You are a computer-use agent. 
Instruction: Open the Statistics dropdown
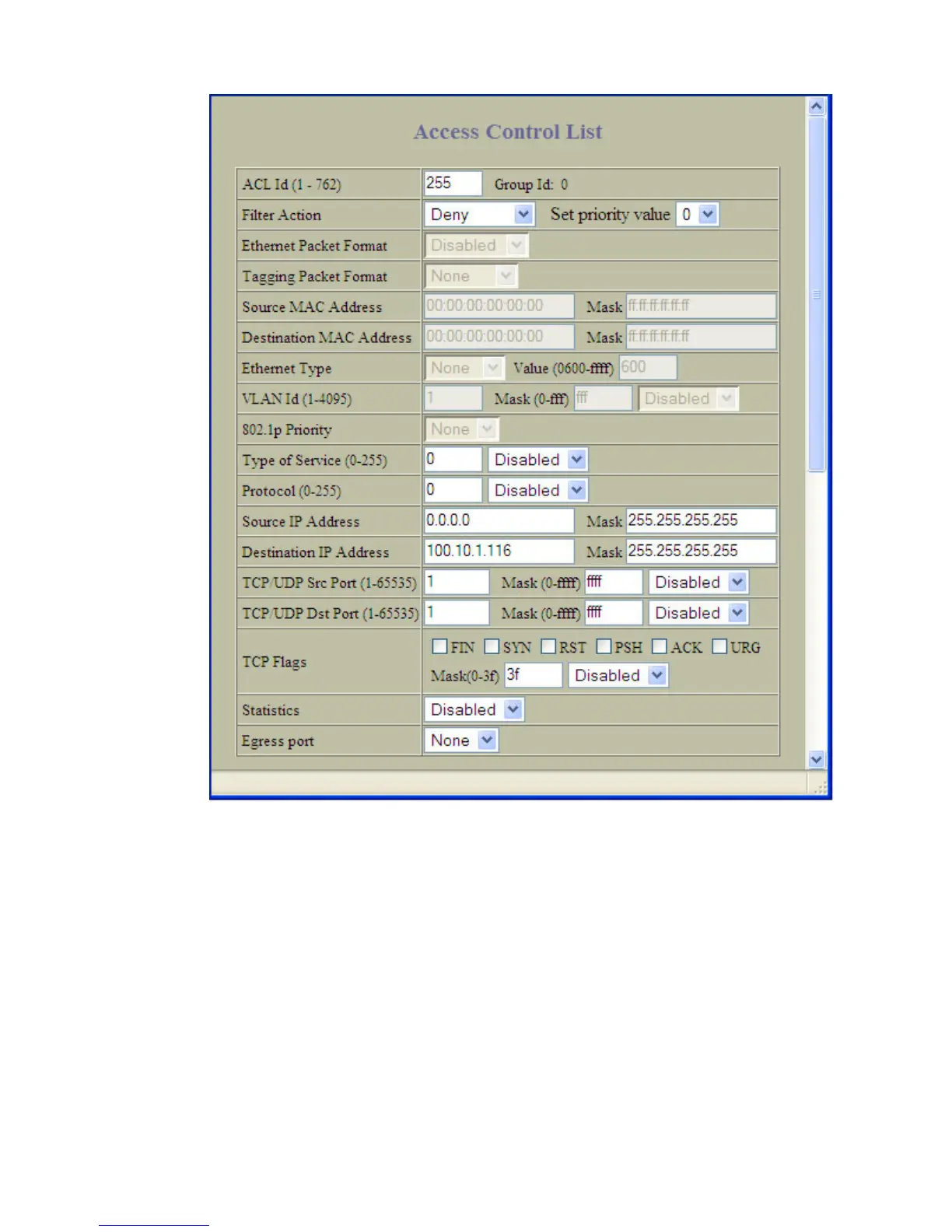tap(474, 709)
